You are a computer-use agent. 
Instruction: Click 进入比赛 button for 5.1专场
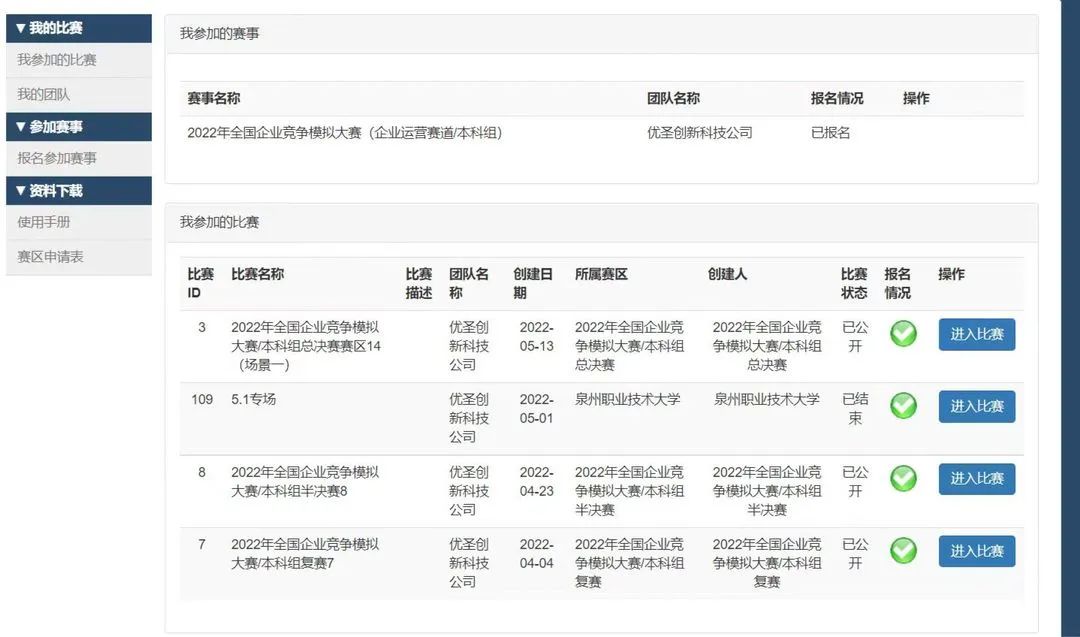coord(976,406)
